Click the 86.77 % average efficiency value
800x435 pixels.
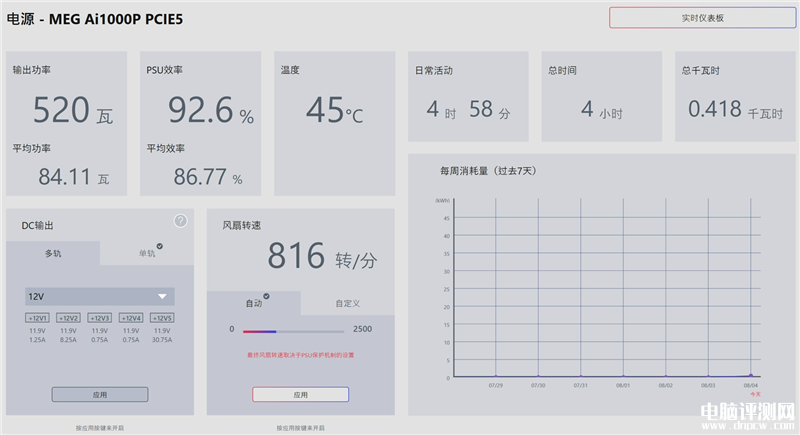coord(208,177)
